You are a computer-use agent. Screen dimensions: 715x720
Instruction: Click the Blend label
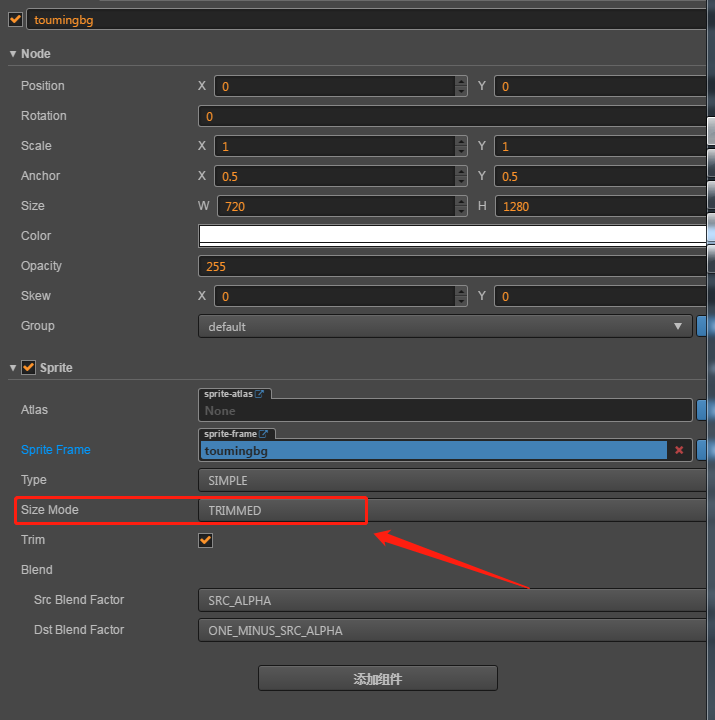37,570
